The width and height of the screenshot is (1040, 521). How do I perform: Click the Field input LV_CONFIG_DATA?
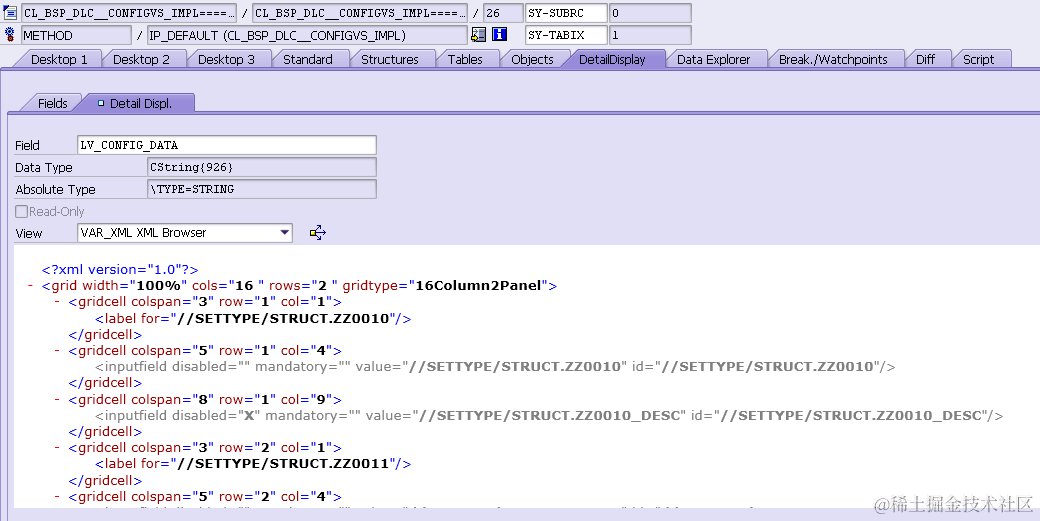[x=227, y=145]
